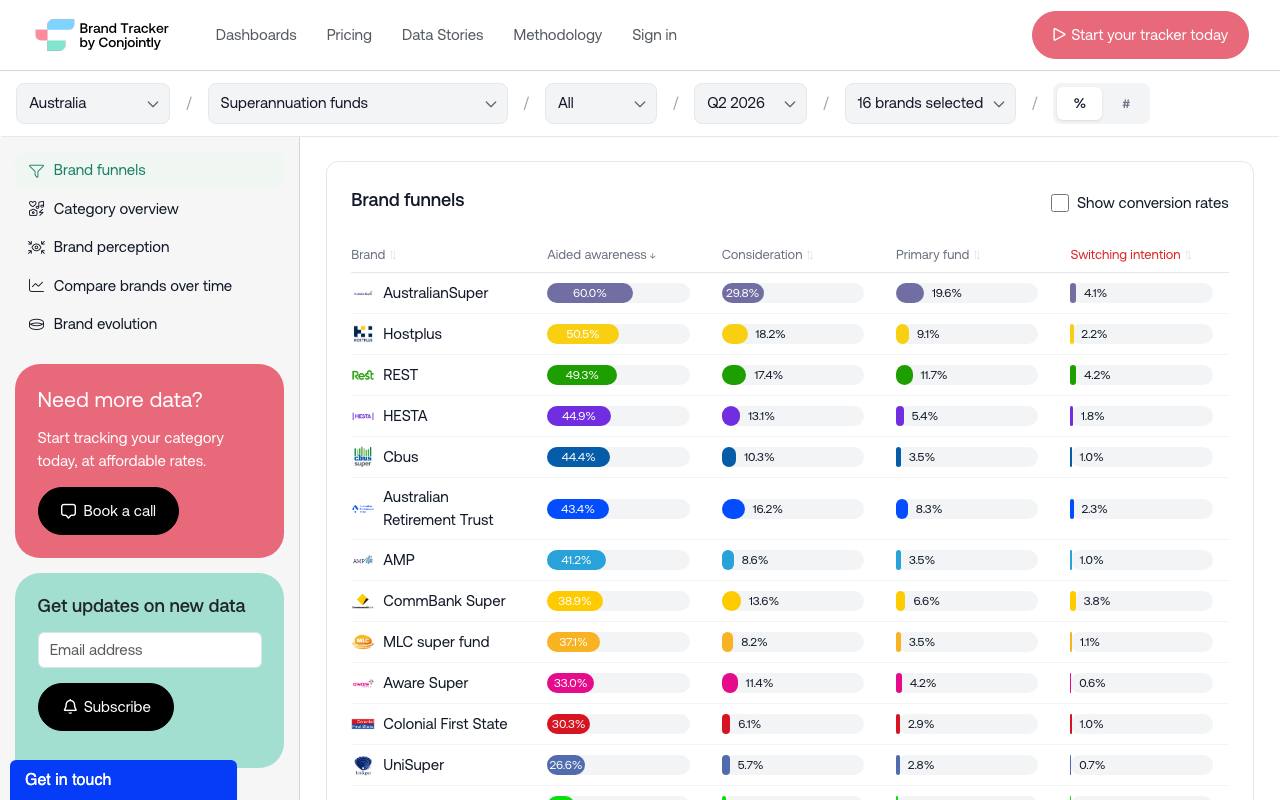Click AustralianSuper 29.8% consideration bar
Screen dimensions: 1280x800
743,293
